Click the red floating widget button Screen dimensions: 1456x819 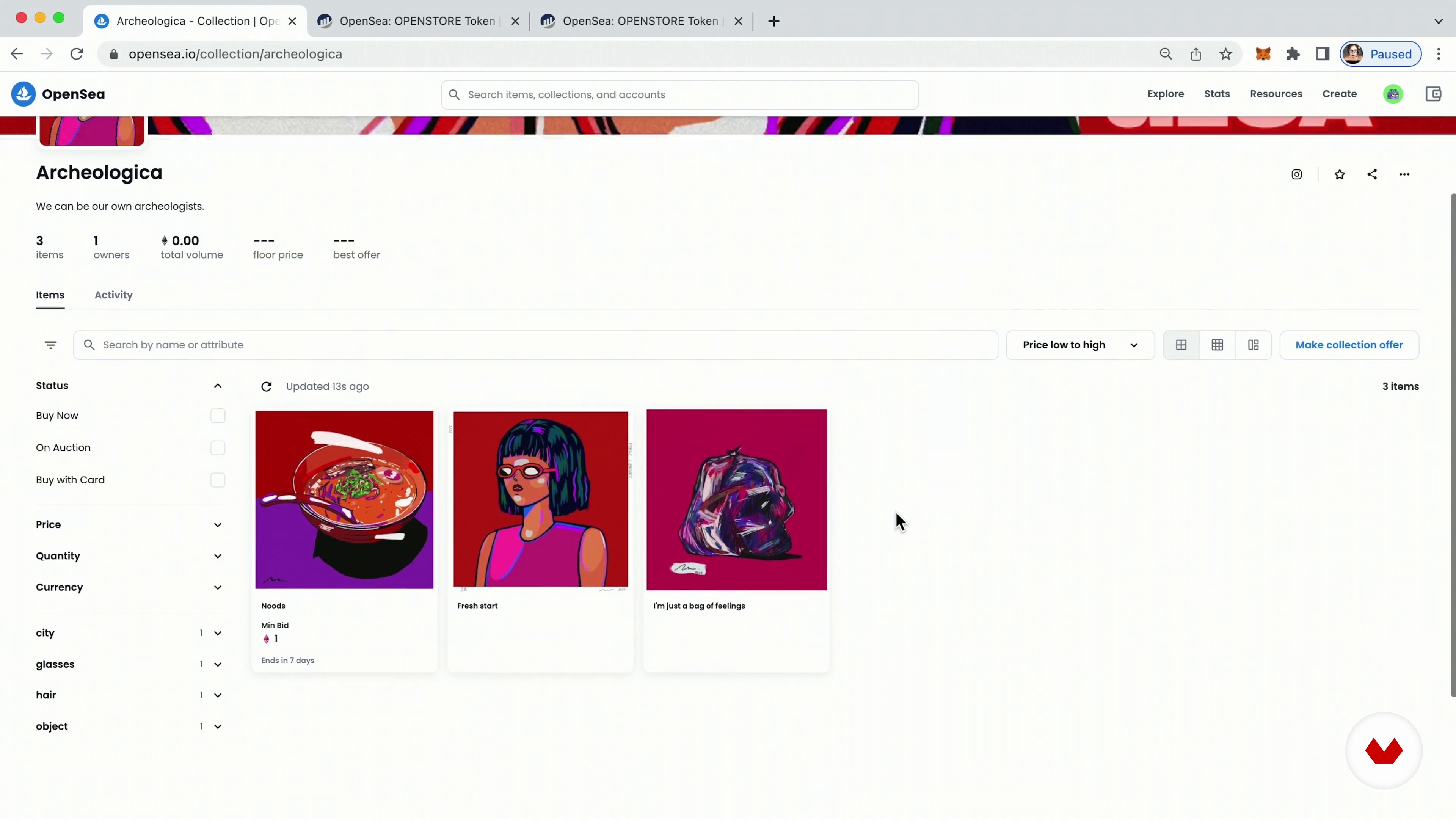click(x=1384, y=751)
